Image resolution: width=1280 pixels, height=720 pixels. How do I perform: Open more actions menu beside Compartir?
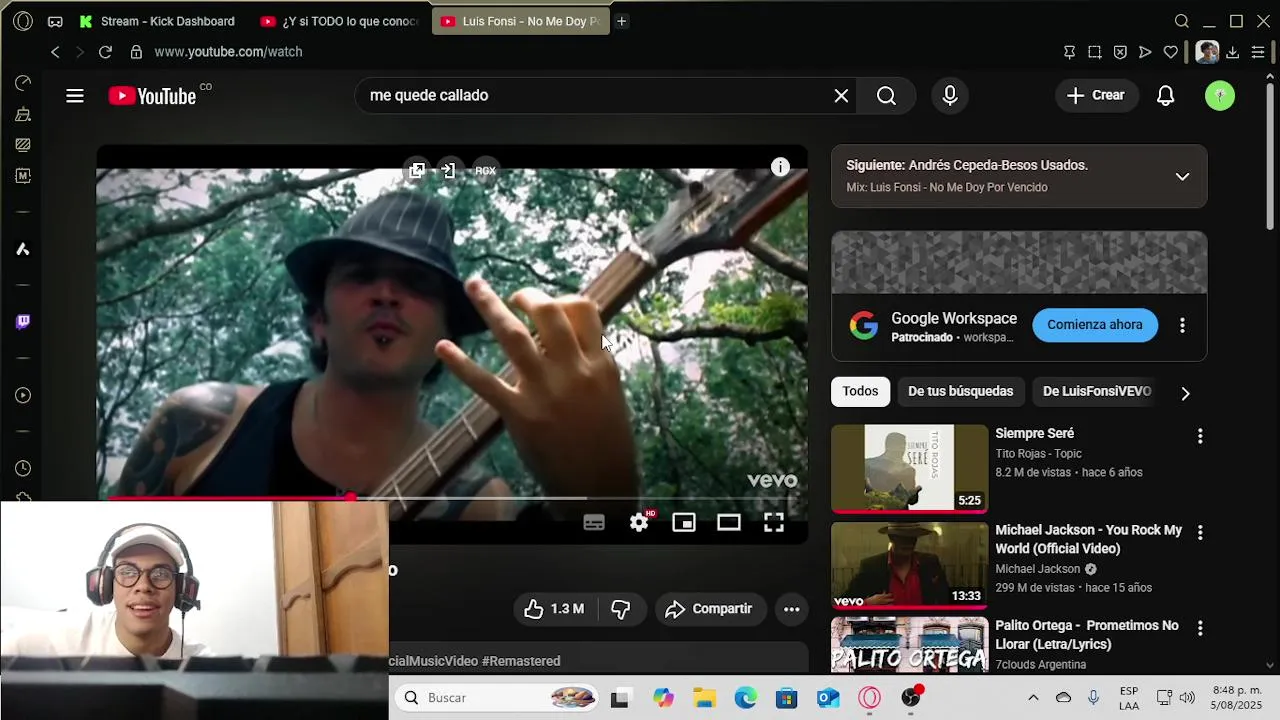(x=791, y=609)
